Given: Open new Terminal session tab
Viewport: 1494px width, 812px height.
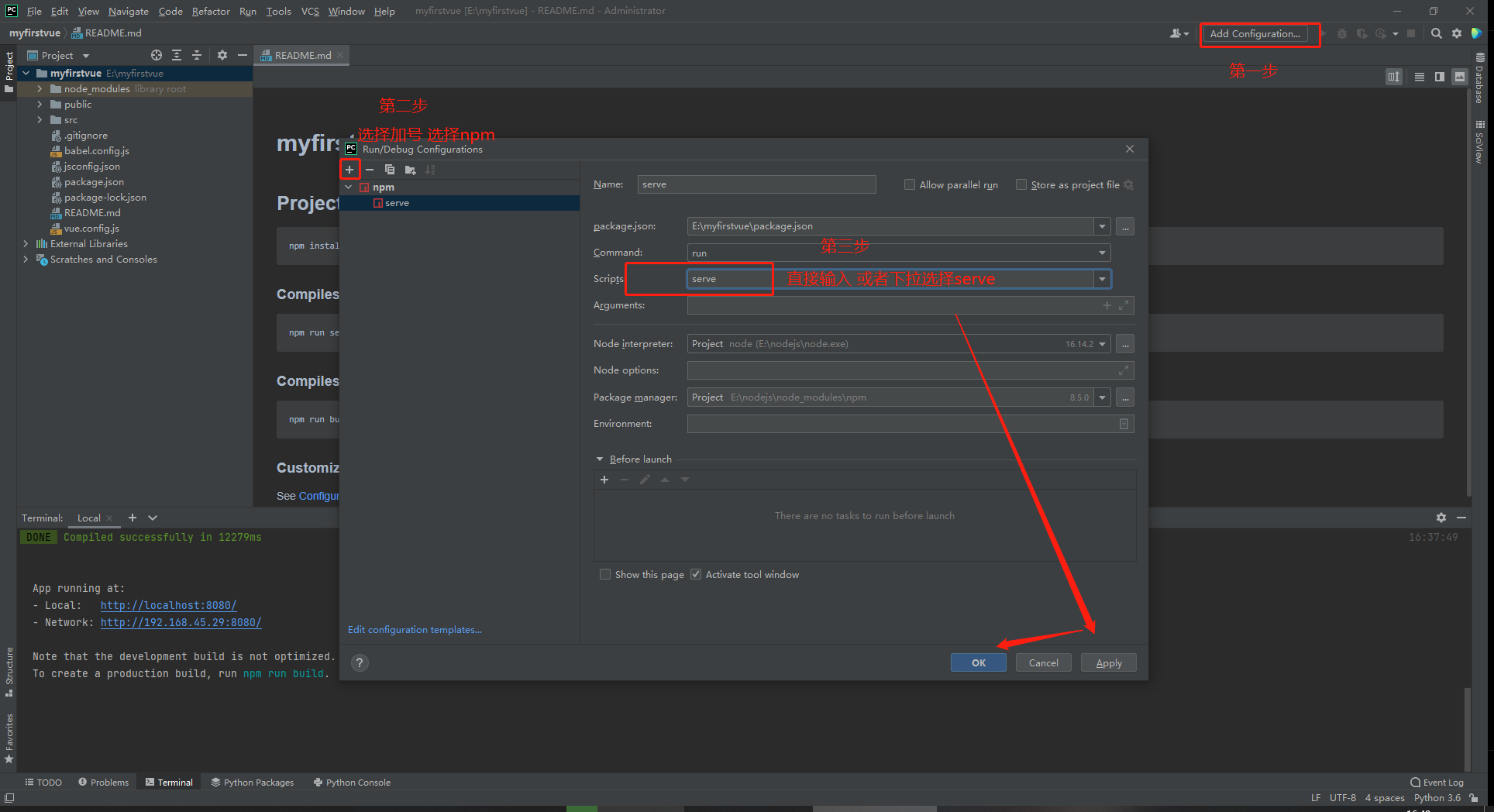Looking at the screenshot, I should pyautogui.click(x=133, y=518).
